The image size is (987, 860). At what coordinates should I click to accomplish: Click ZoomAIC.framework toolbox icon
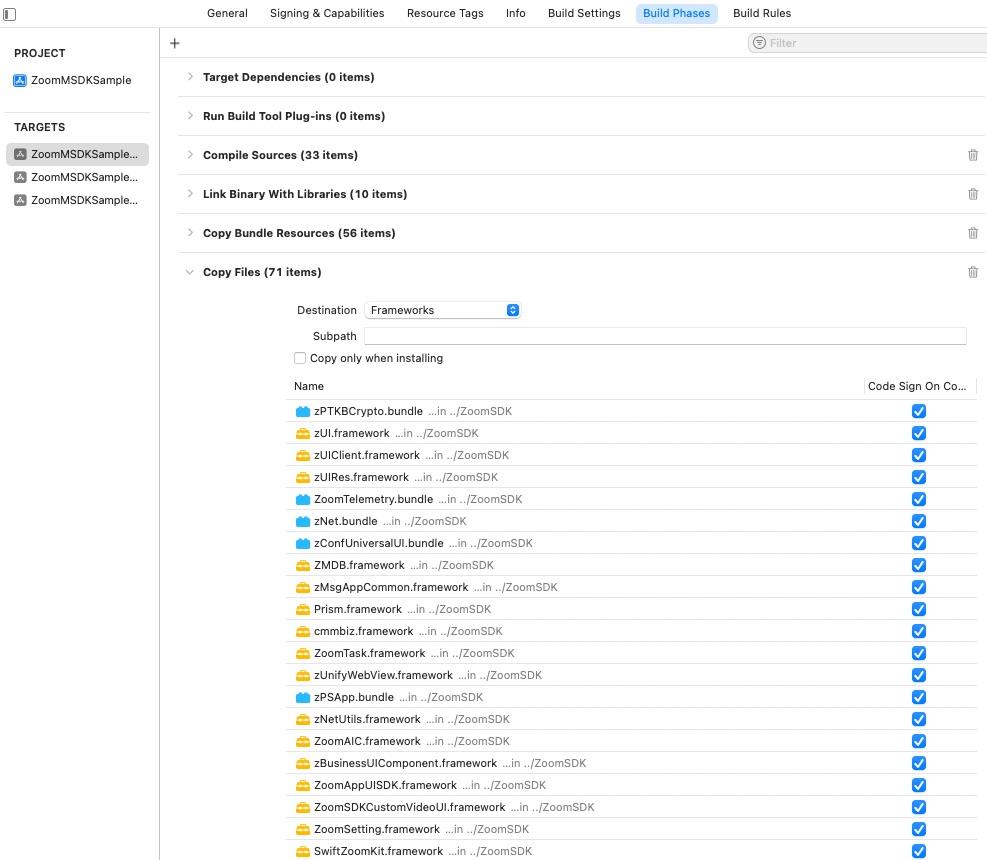[303, 742]
